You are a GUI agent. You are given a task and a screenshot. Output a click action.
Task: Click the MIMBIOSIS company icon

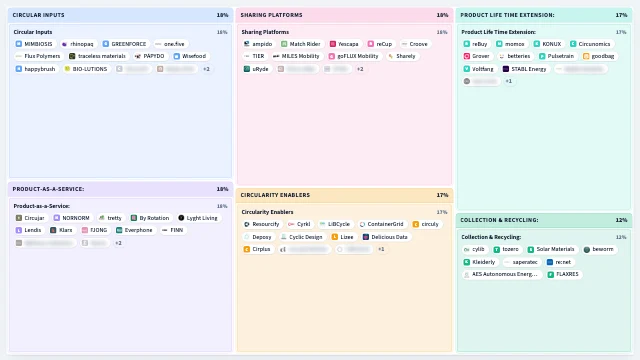(x=18, y=44)
